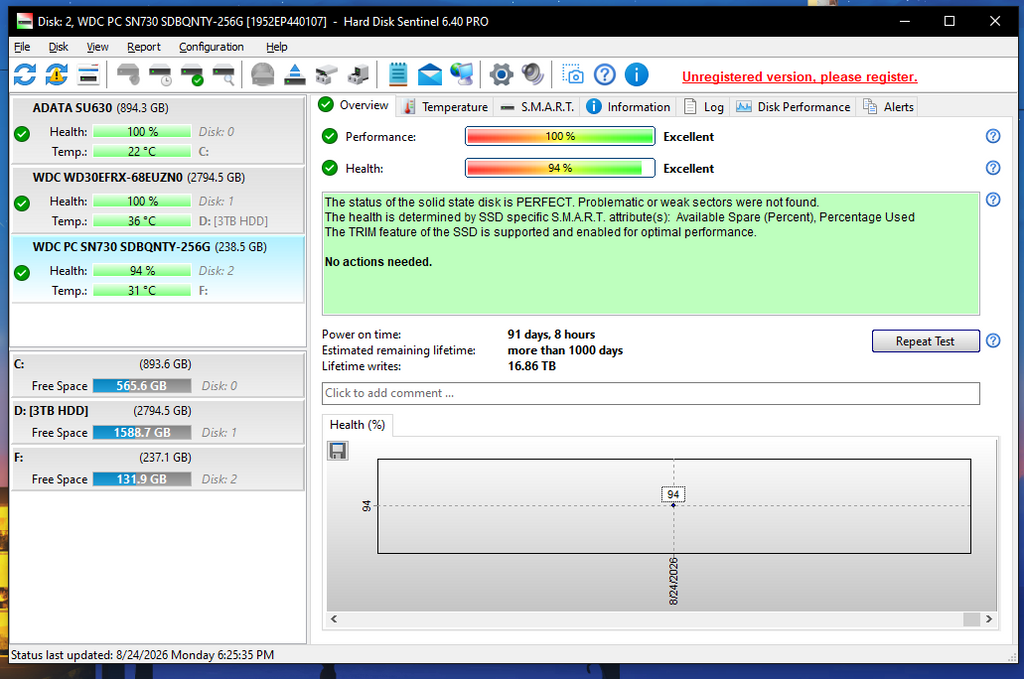The width and height of the screenshot is (1024, 679).
Task: Click the disk with clock toolbar icon
Action: pyautogui.click(x=160, y=74)
